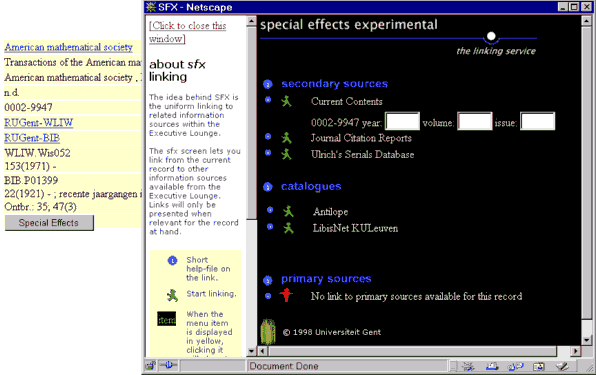Click the connection status icon in status bar
The image size is (596, 375).
168,366
